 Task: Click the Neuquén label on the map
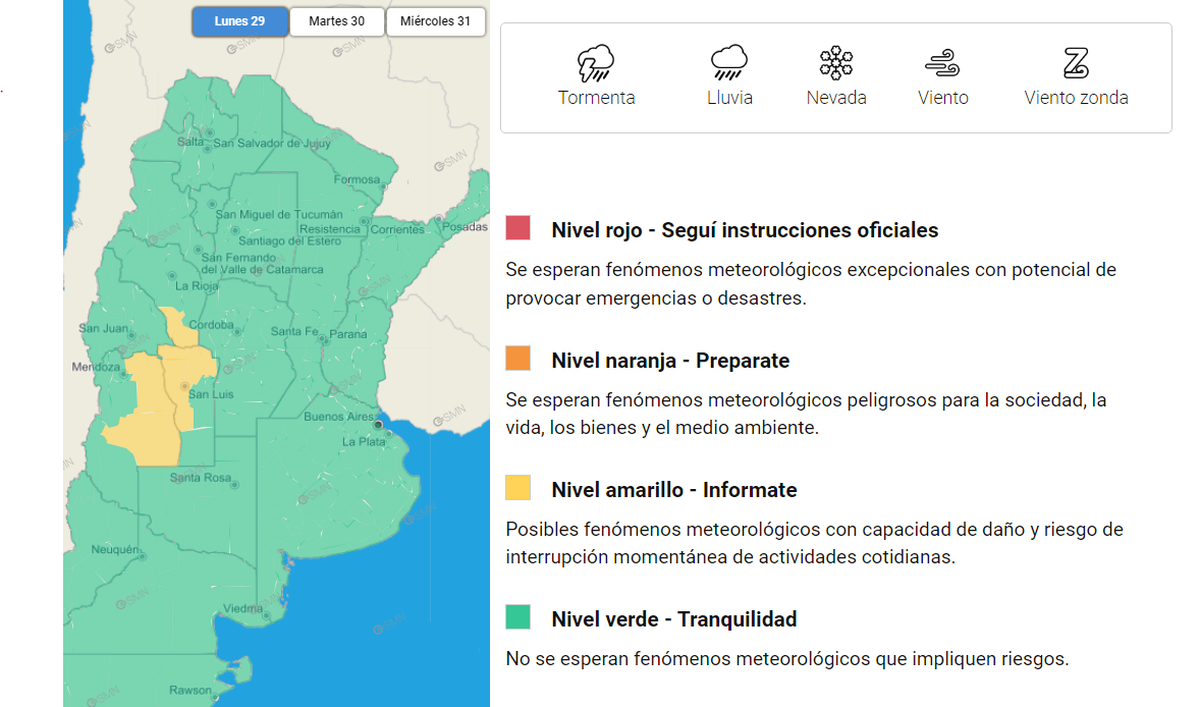pos(115,550)
